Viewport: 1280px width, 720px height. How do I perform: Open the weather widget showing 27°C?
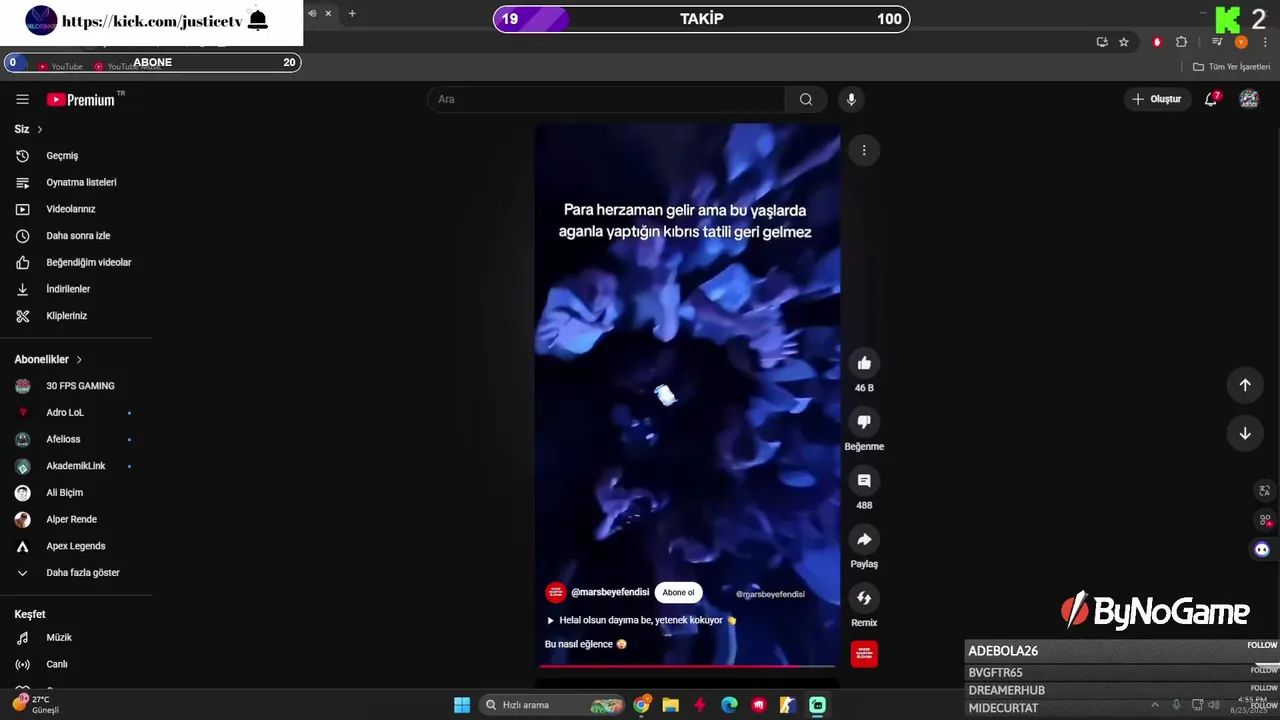coord(37,704)
